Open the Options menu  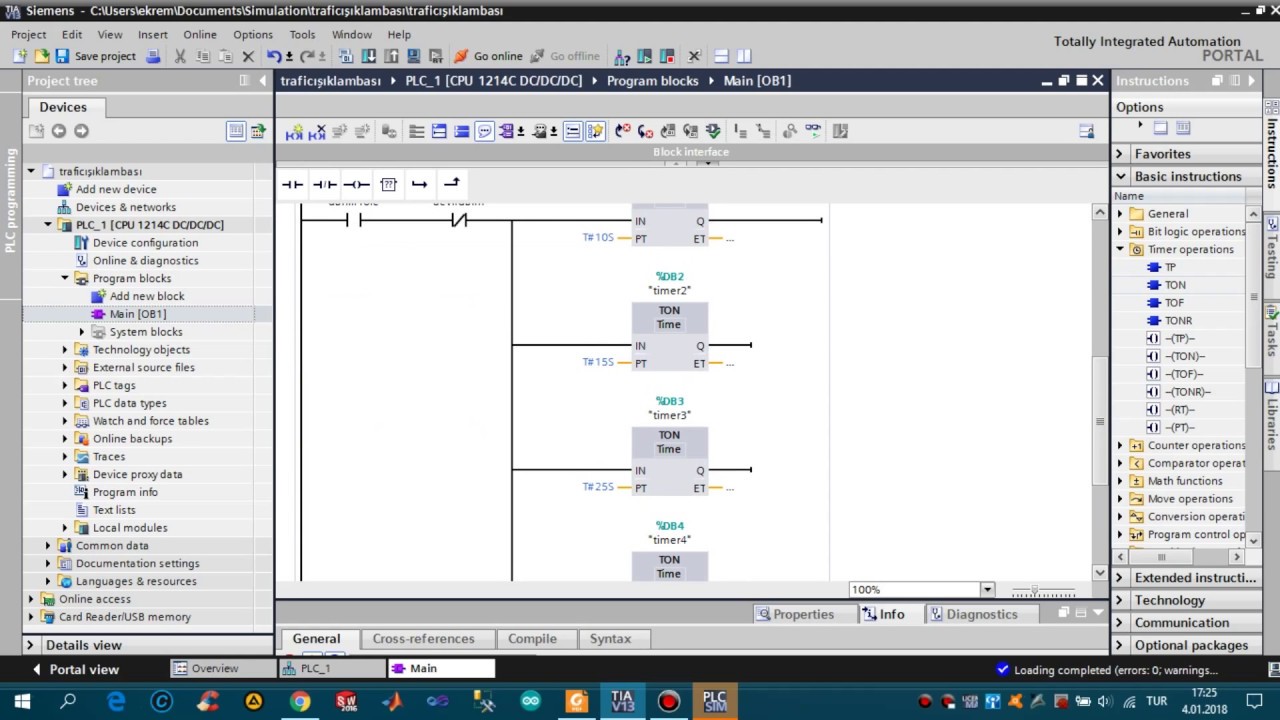(x=253, y=34)
